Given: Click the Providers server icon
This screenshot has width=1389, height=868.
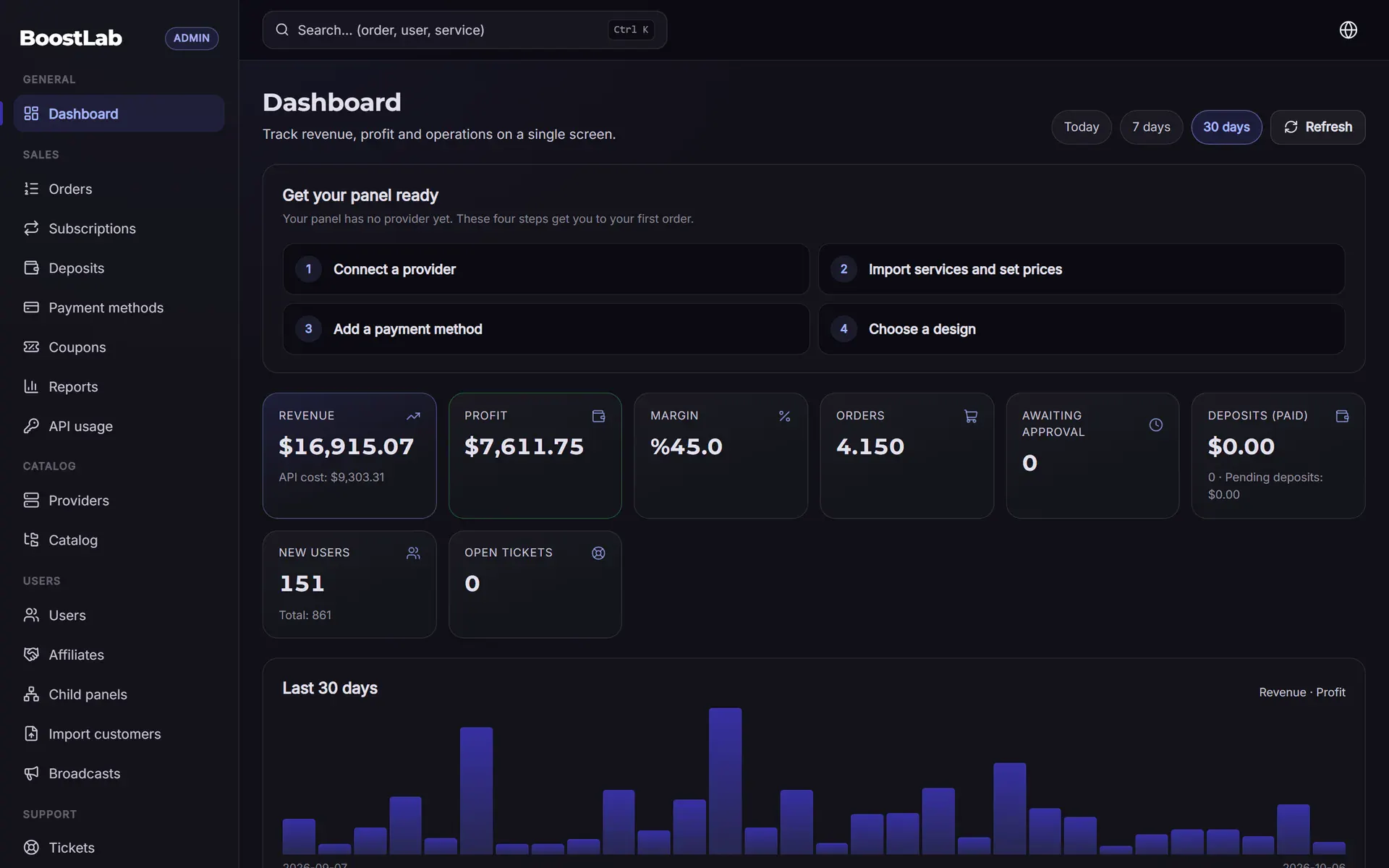Looking at the screenshot, I should pos(31,501).
